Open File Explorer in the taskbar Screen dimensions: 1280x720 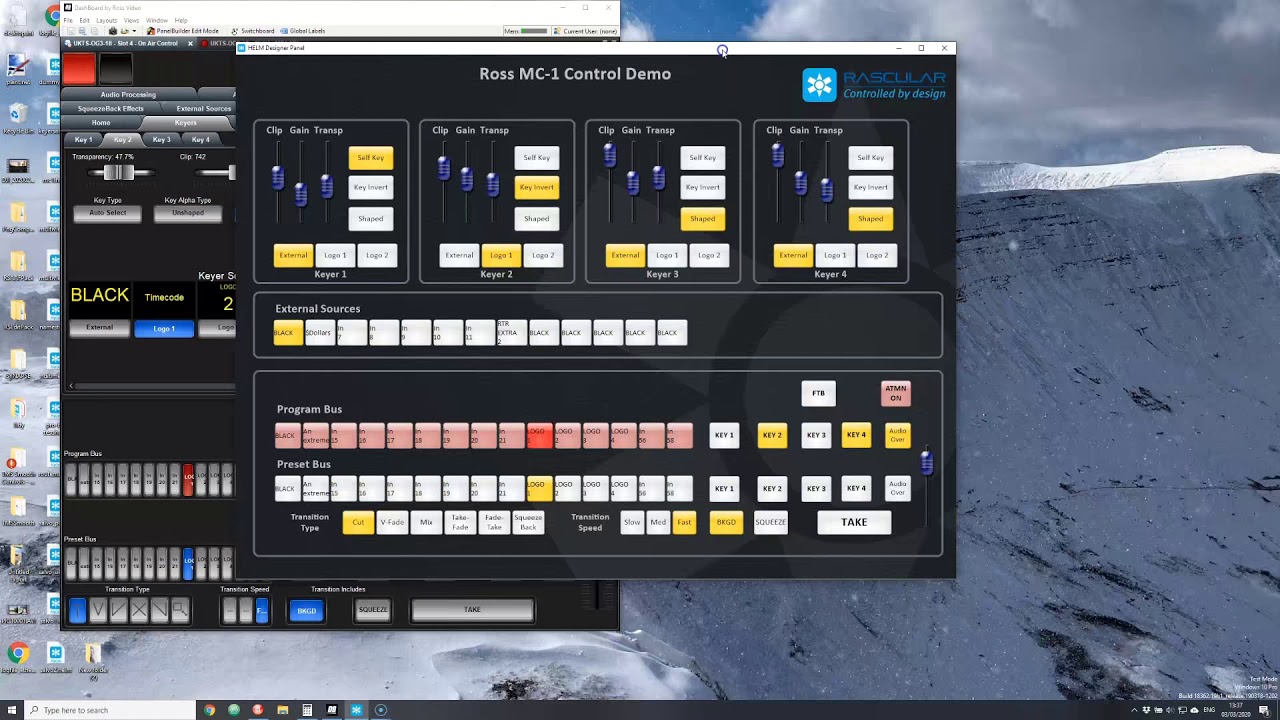click(283, 710)
